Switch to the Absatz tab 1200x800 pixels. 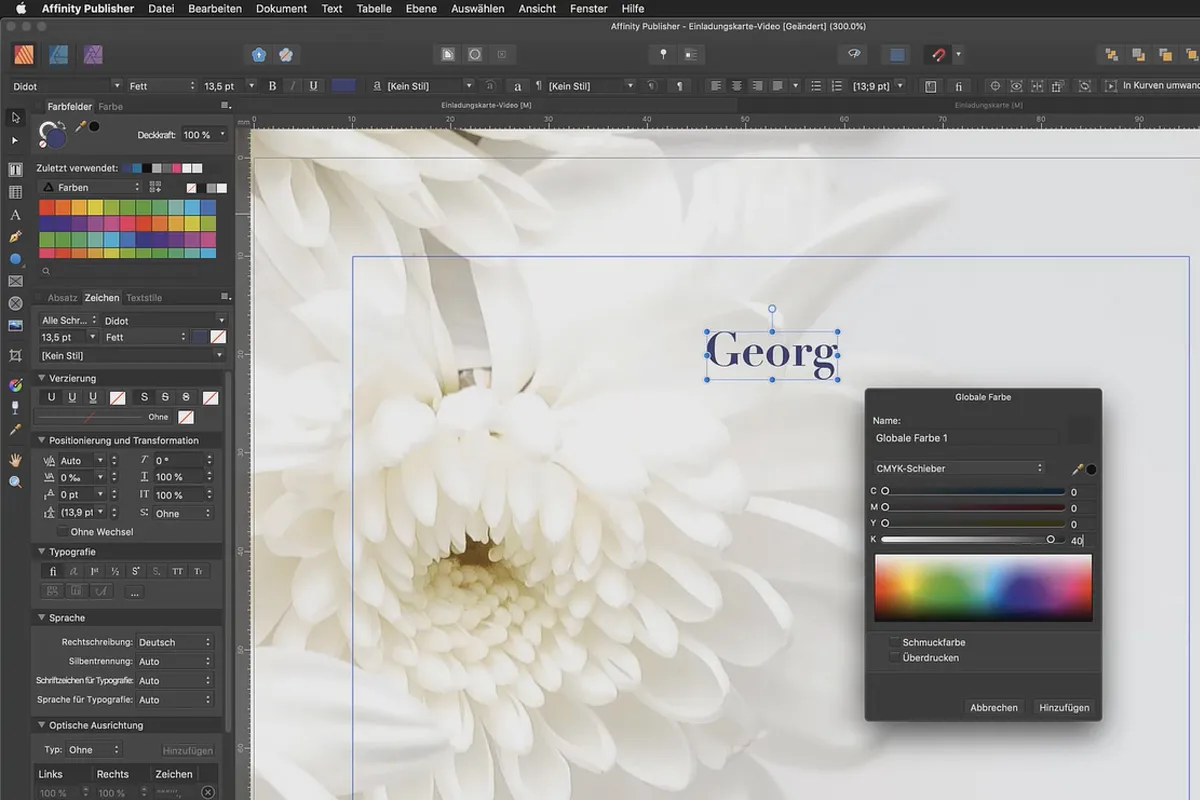[62, 298]
